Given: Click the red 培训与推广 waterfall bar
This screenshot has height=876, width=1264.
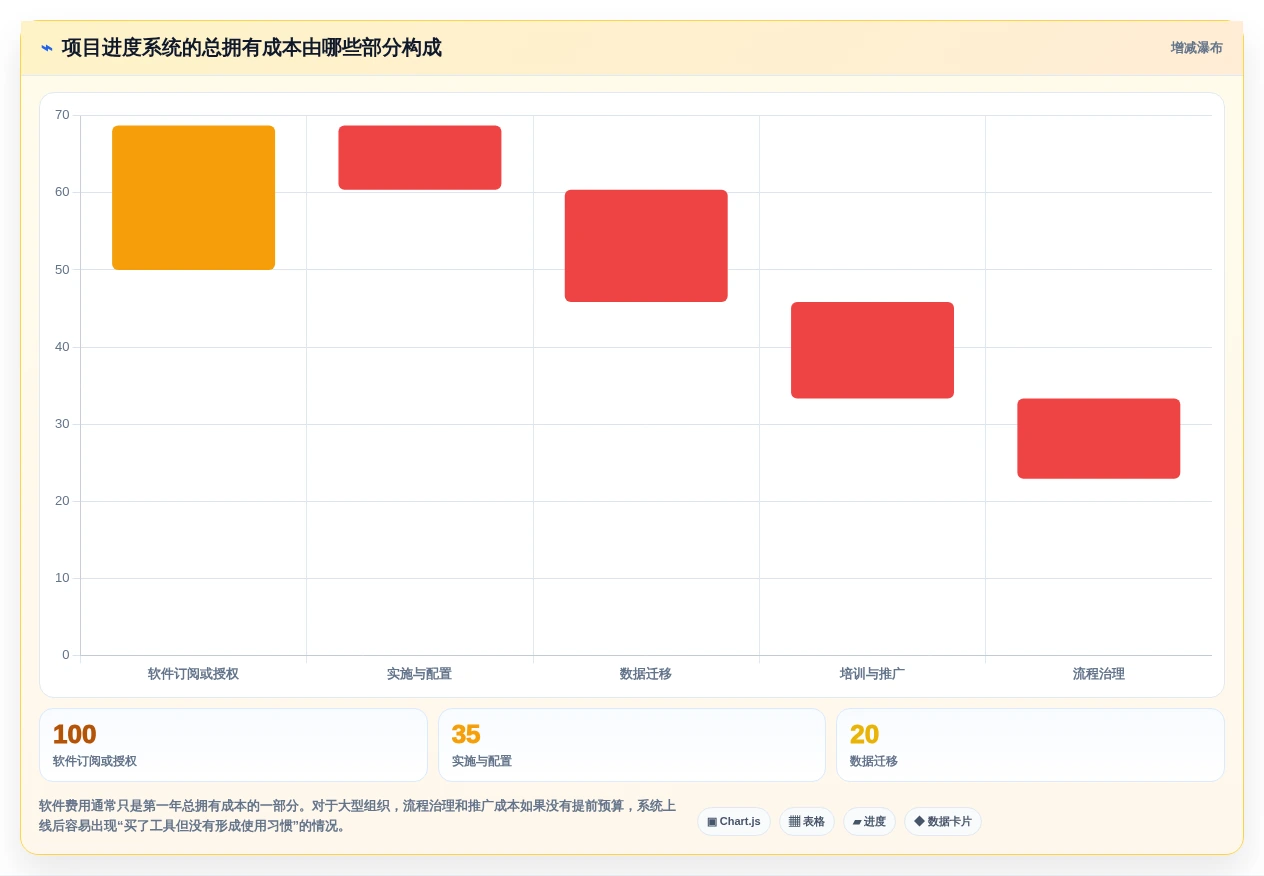Looking at the screenshot, I should click(x=872, y=350).
